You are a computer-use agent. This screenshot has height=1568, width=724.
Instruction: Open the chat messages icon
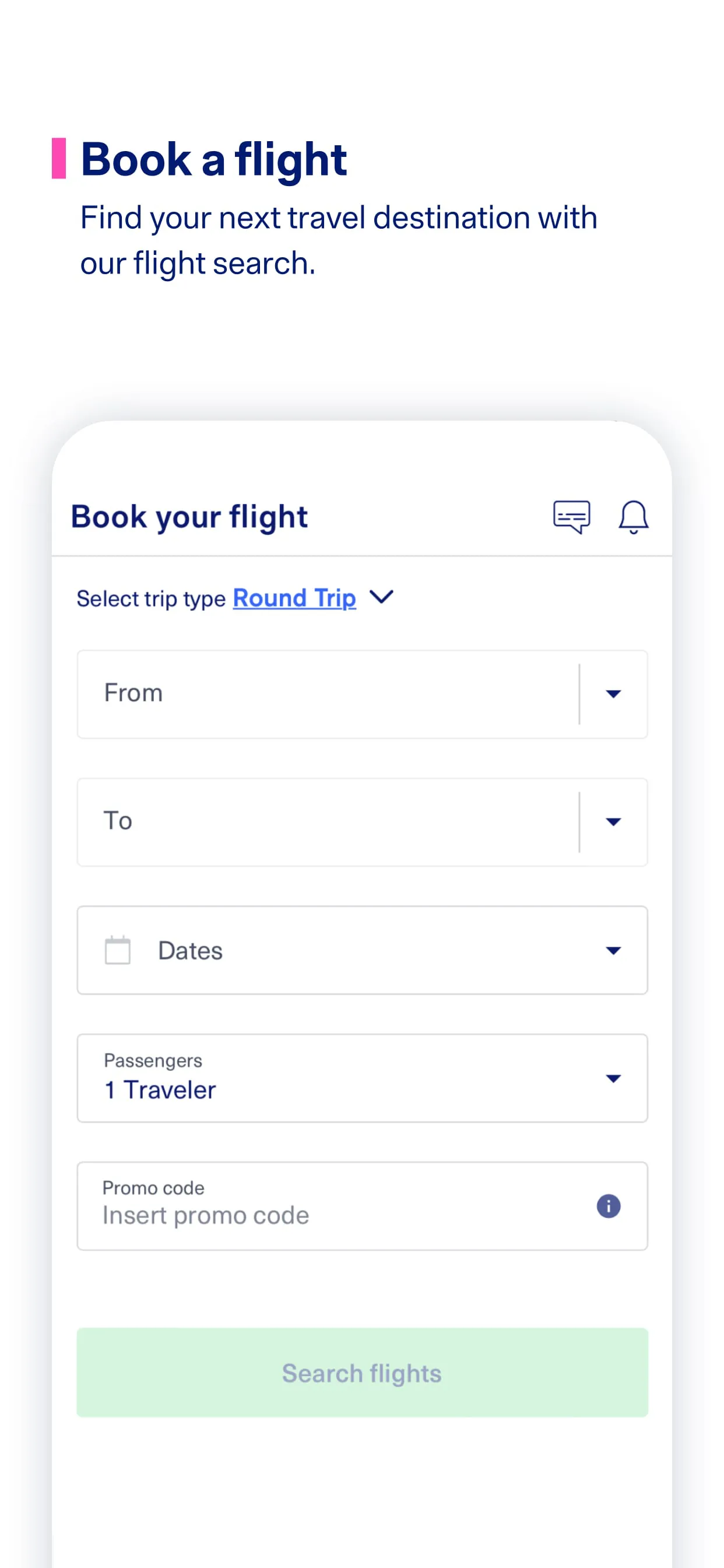coord(572,517)
